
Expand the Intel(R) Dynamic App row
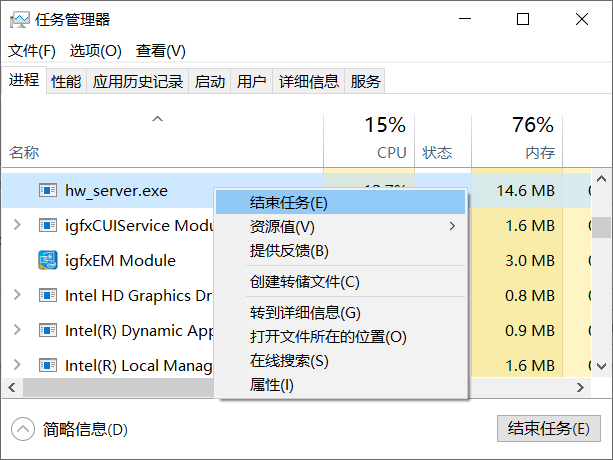click(17, 330)
